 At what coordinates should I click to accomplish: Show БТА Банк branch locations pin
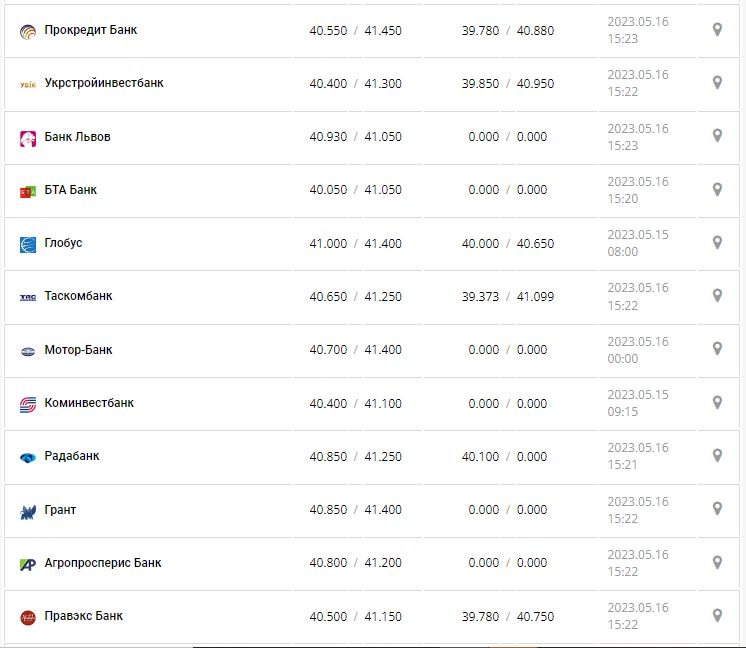717,189
